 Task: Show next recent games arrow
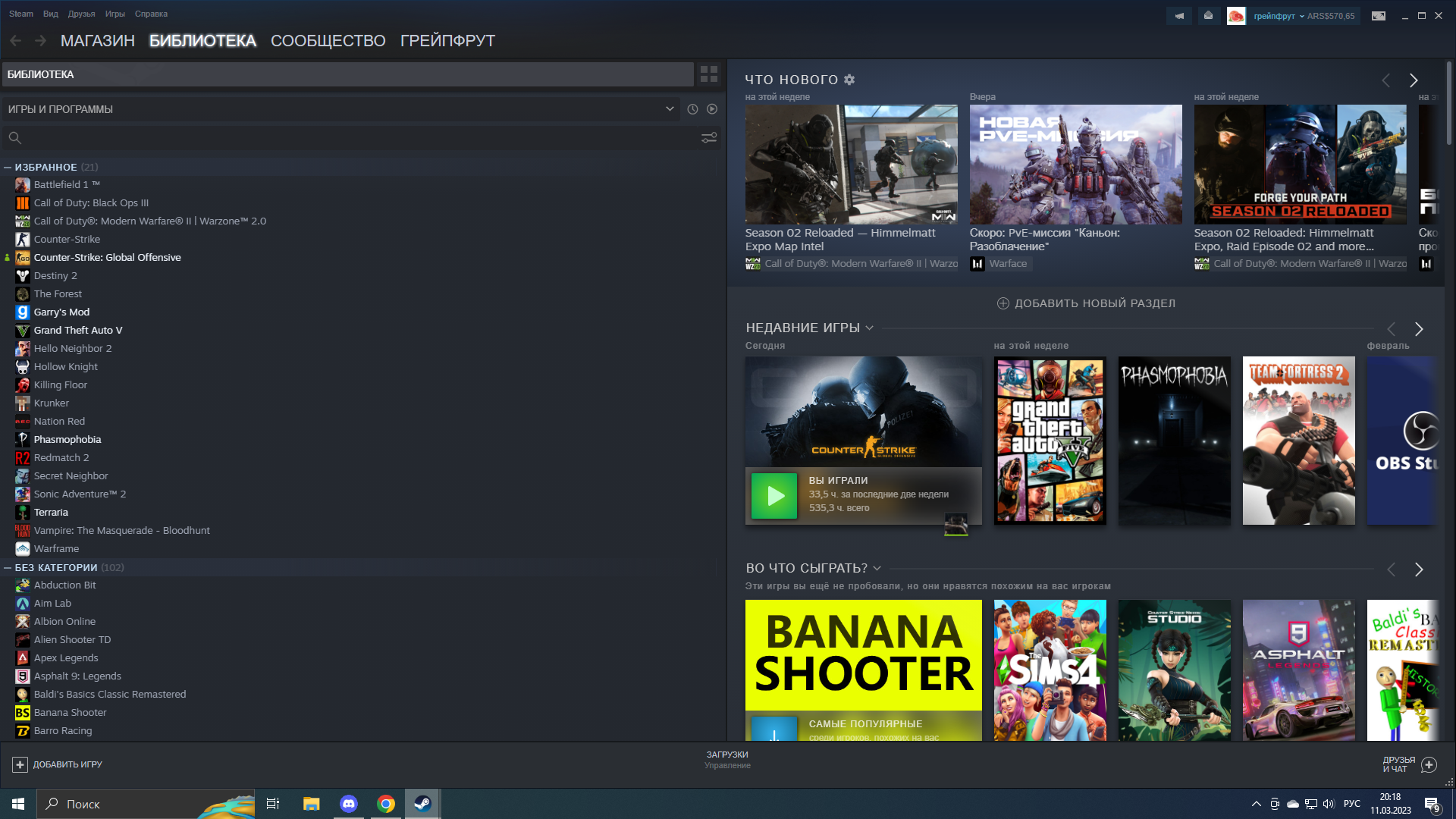[1419, 329]
